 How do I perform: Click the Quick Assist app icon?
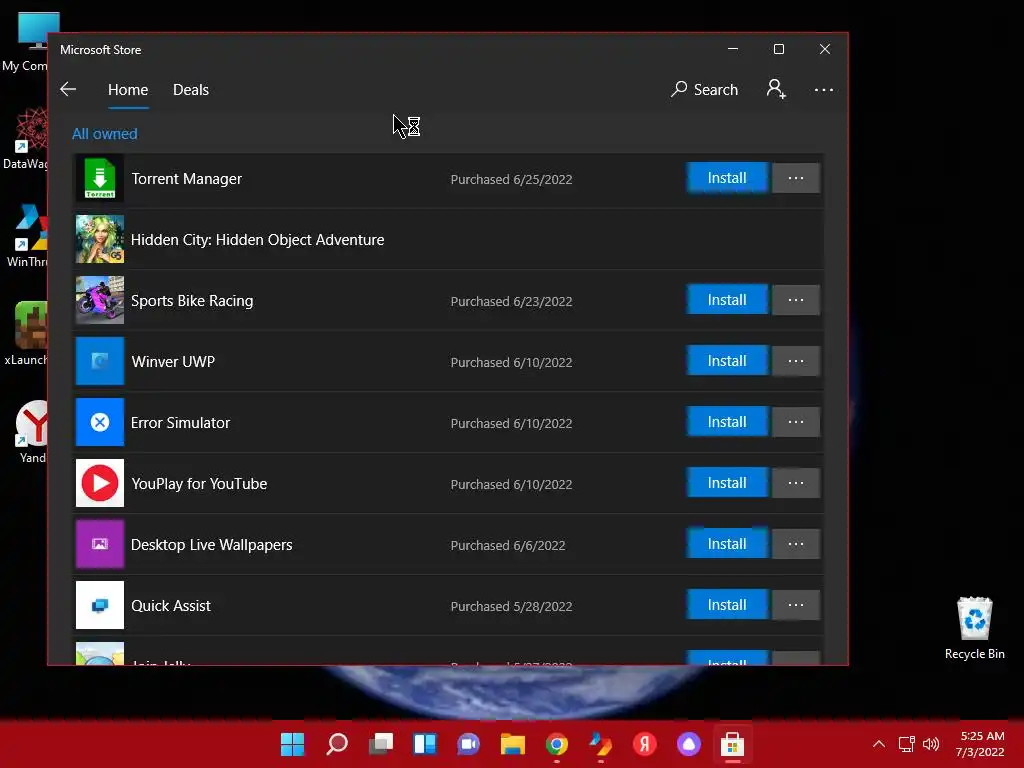100,605
